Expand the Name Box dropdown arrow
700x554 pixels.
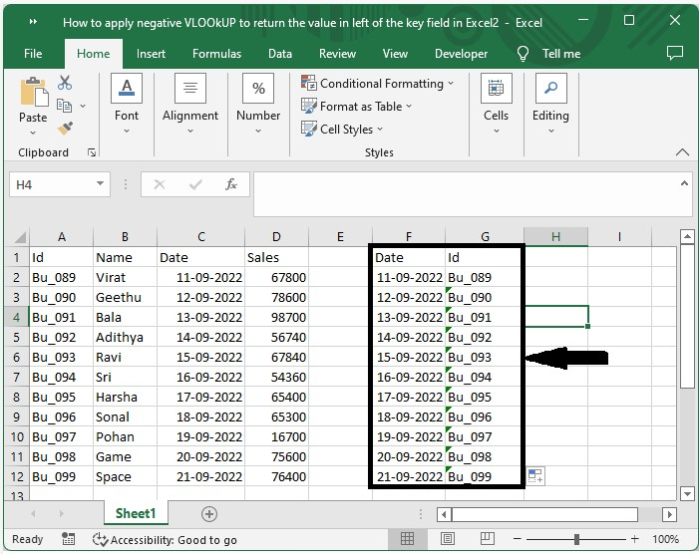point(100,184)
